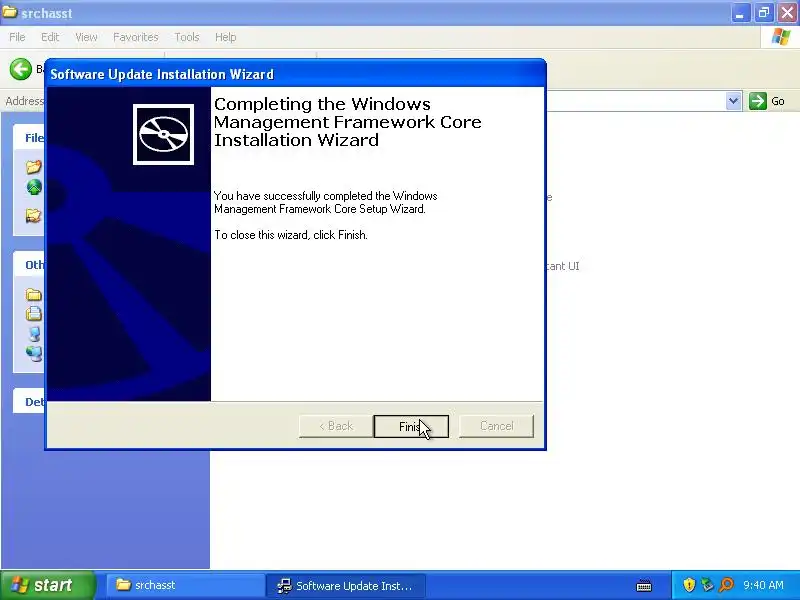This screenshot has height=600, width=800.
Task: Click wizard heading 'Completing the Windows Management Framework'
Action: point(347,122)
